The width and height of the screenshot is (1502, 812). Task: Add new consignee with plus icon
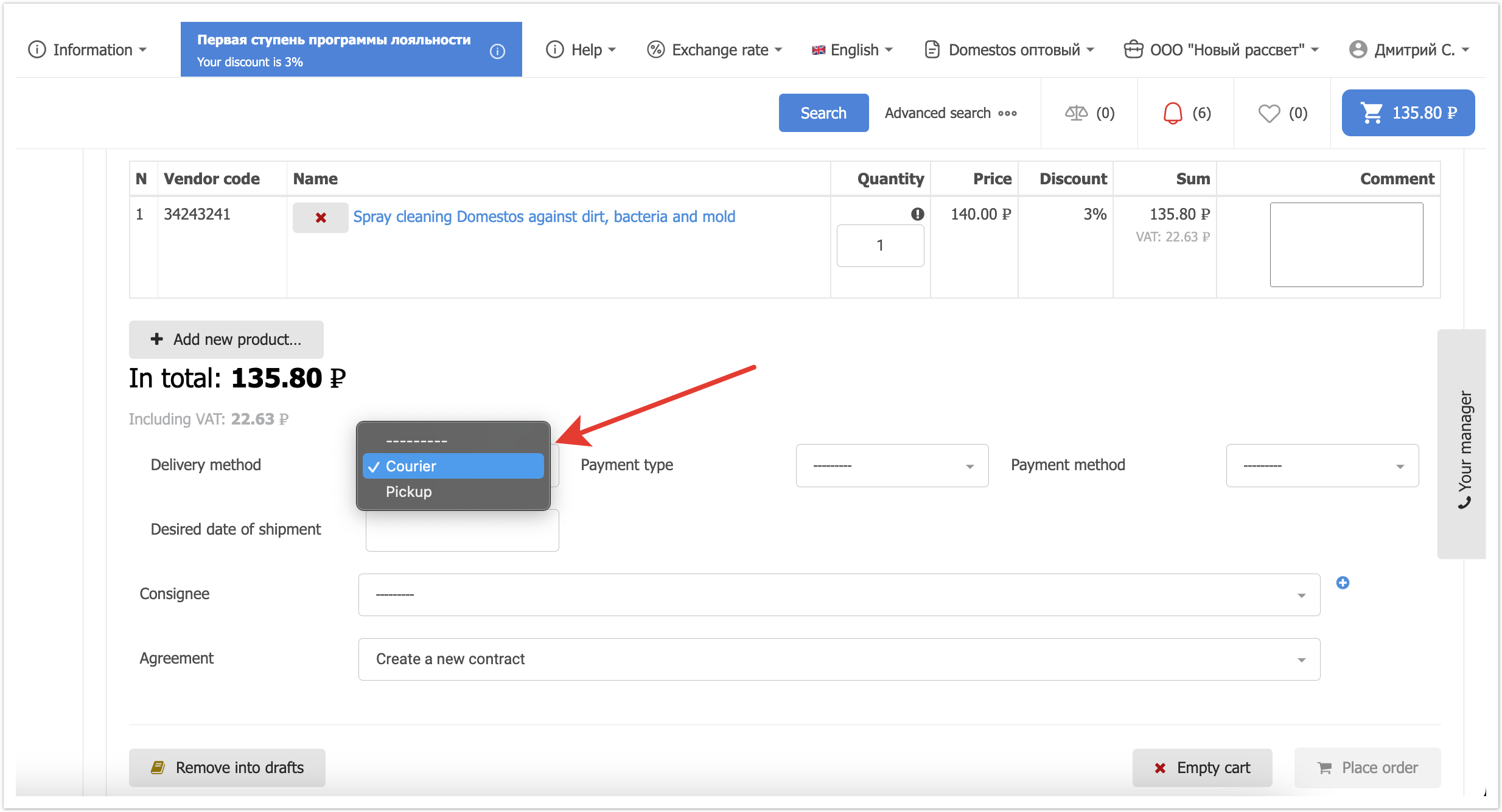1343,583
